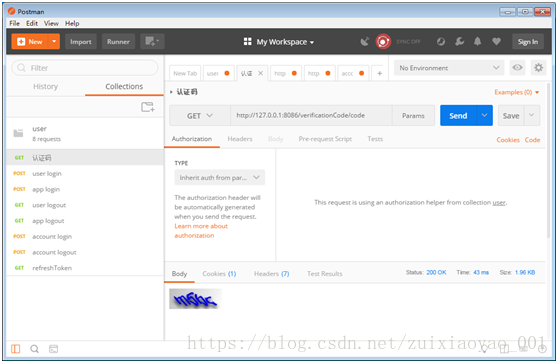Click the request URL input field
The image size is (558, 363).
pyautogui.click(x=311, y=115)
